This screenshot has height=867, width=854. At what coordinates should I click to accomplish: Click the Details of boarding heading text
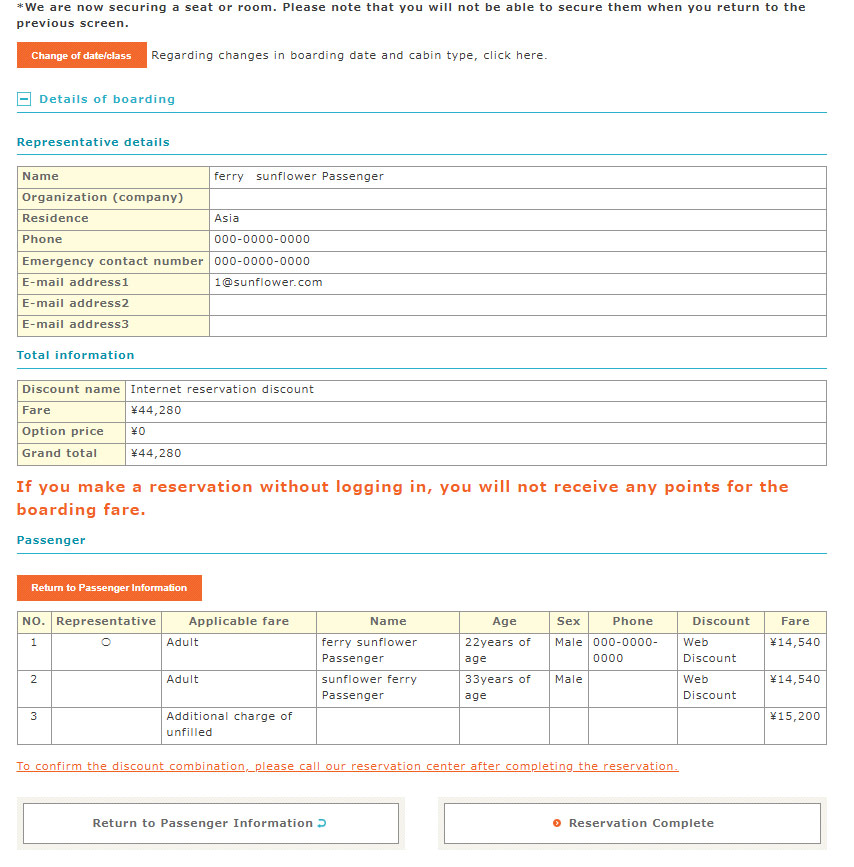(x=107, y=99)
